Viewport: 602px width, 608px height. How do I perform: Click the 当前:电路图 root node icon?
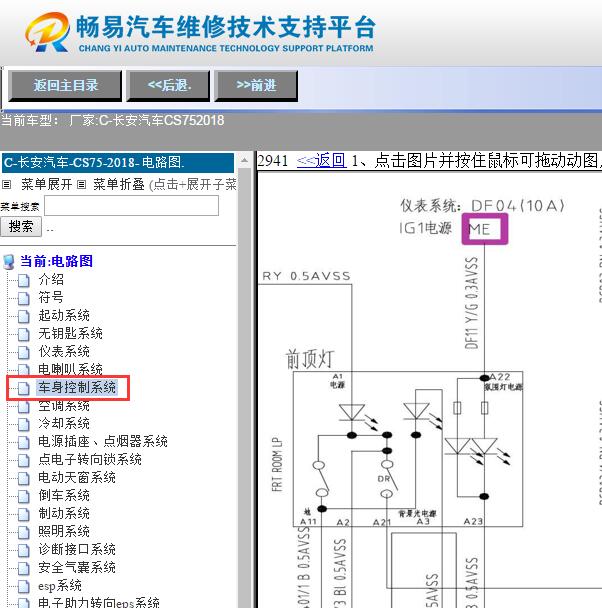(9, 262)
